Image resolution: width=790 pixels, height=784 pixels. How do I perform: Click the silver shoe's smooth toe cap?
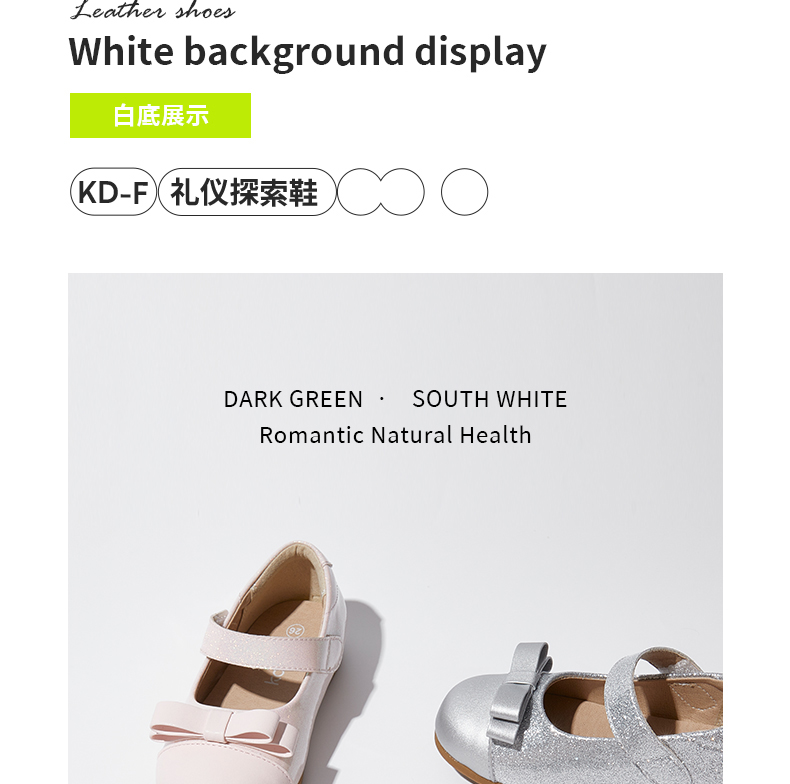click(464, 726)
